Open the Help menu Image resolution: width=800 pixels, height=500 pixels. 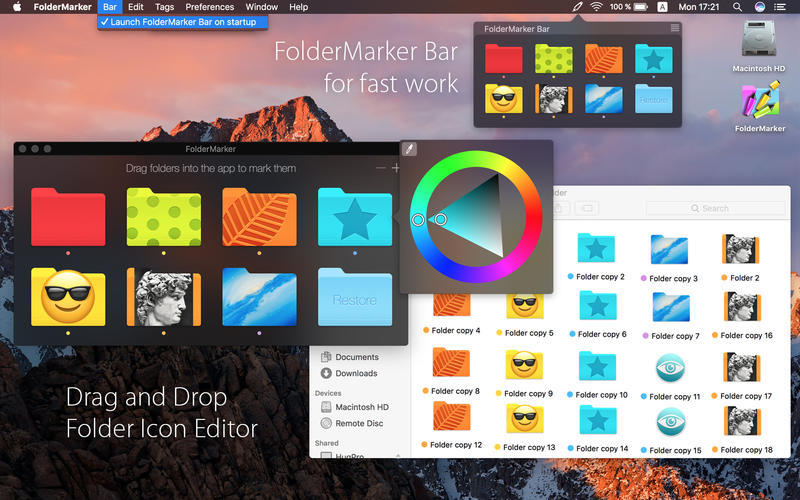pyautogui.click(x=298, y=7)
